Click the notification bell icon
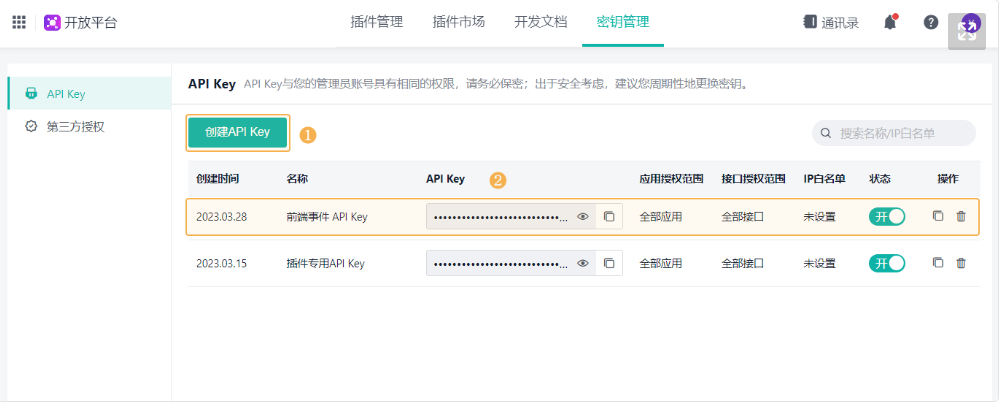 (x=890, y=22)
